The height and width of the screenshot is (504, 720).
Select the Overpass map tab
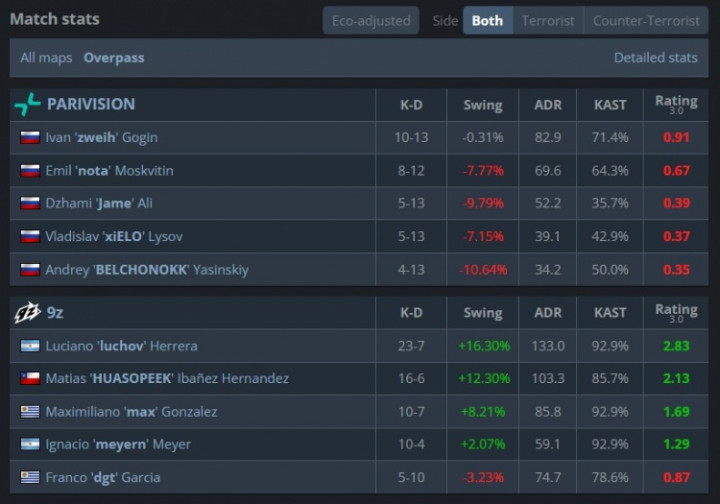[x=114, y=58]
